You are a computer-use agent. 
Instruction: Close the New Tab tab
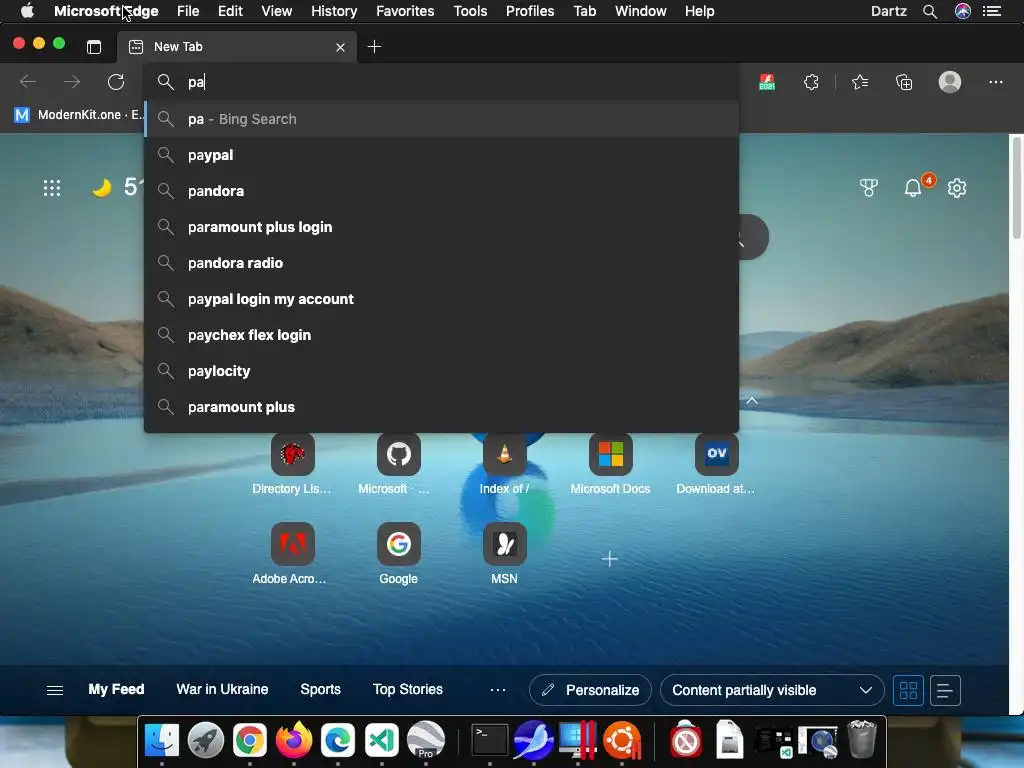pos(340,47)
